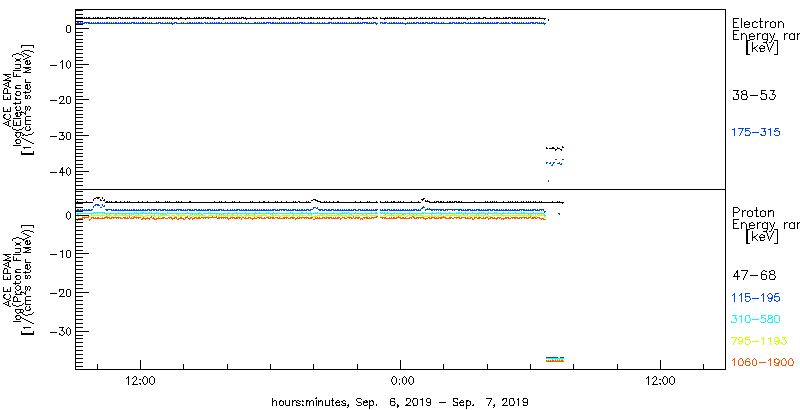The width and height of the screenshot is (800, 410).
Task: Click the 47-68 proton energy legend label
Action: pos(754,276)
